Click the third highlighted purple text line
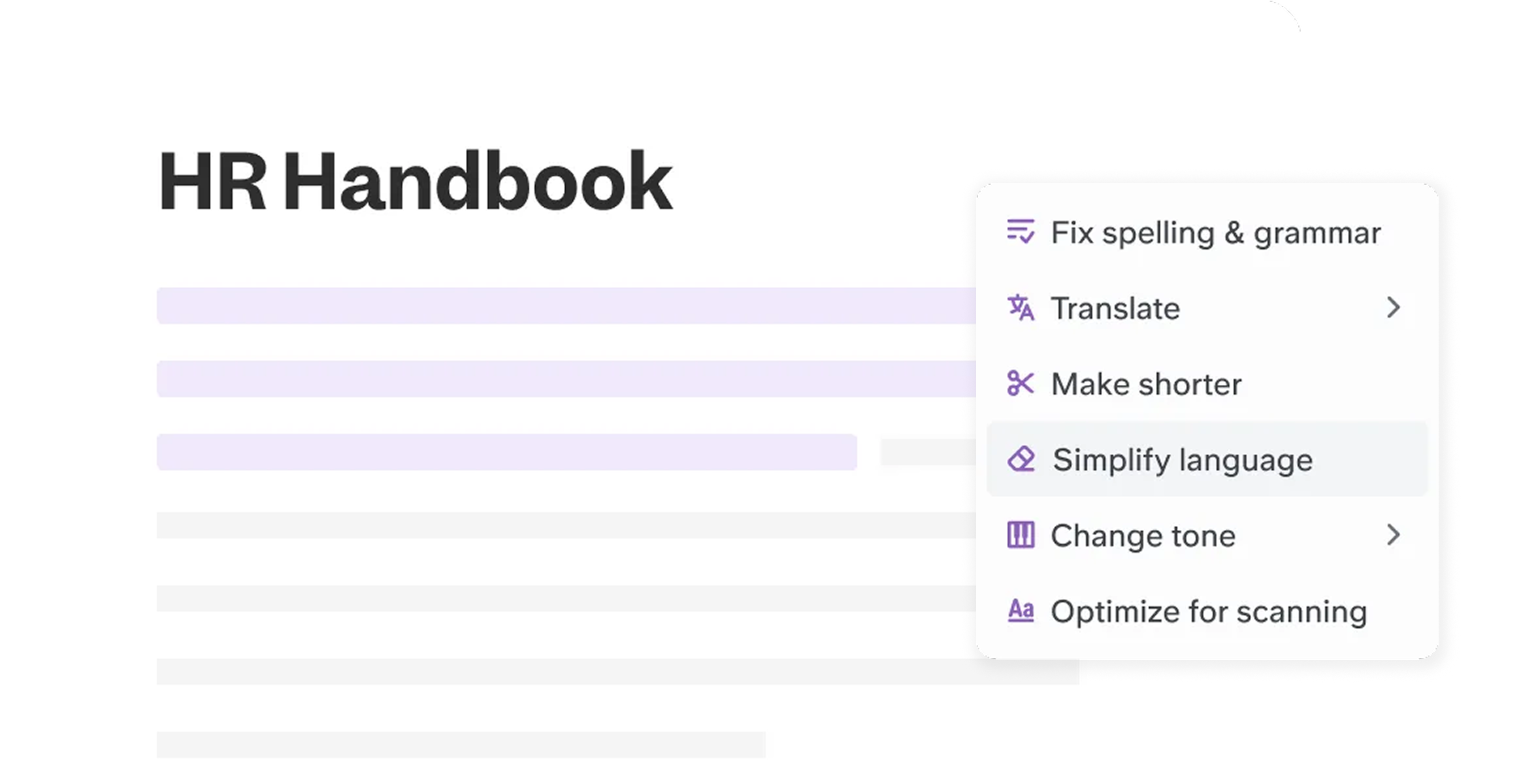The width and height of the screenshot is (1538, 784). pos(506,452)
